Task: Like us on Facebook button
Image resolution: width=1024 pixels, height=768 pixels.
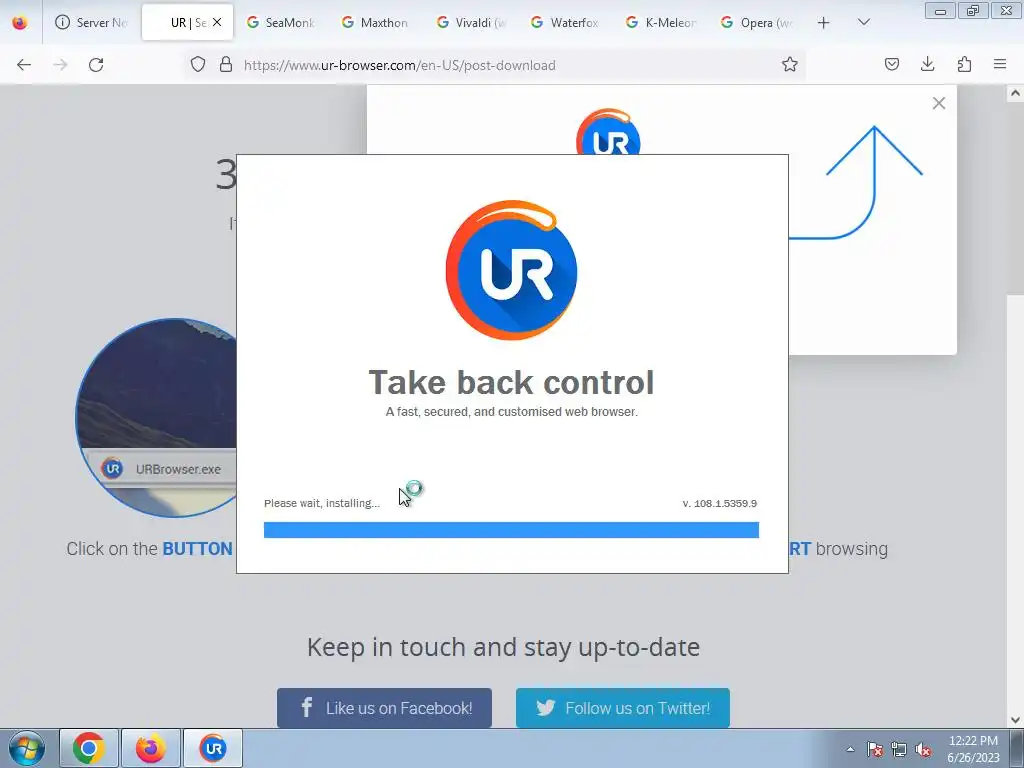Action: pos(384,708)
